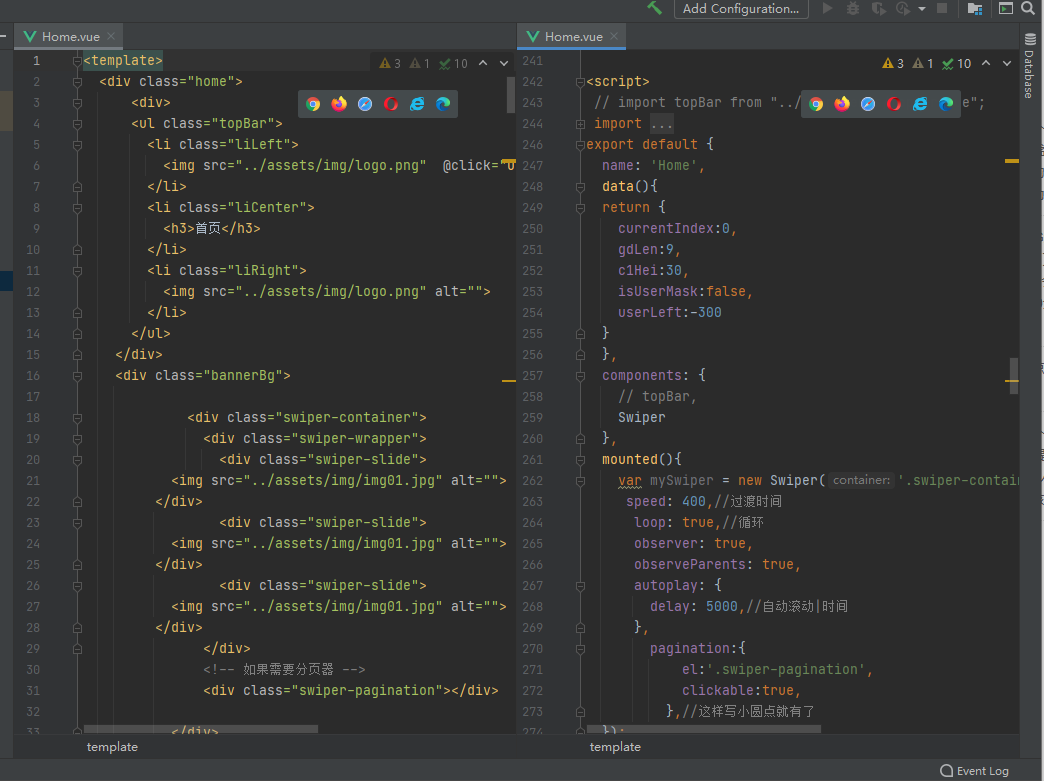Click the left editor's vertical scrollbar thumb
The height and width of the screenshot is (781, 1044).
511,94
